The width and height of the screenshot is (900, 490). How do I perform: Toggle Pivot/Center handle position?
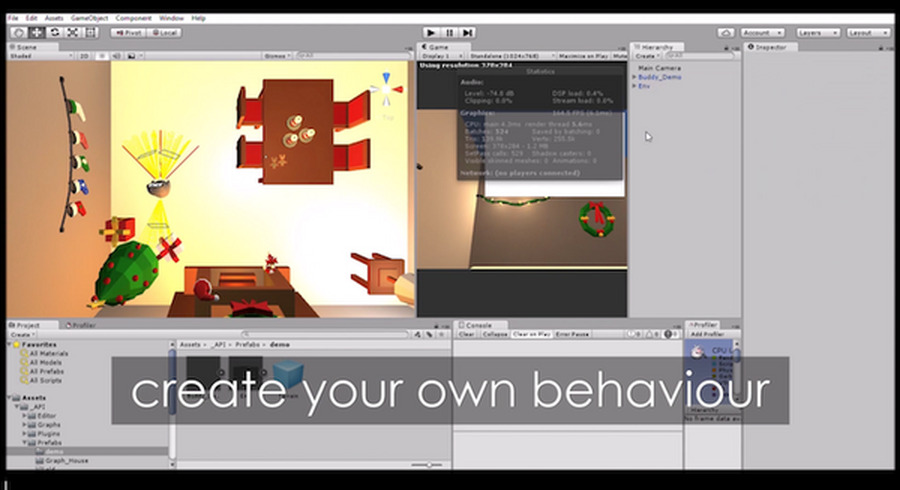click(128, 33)
